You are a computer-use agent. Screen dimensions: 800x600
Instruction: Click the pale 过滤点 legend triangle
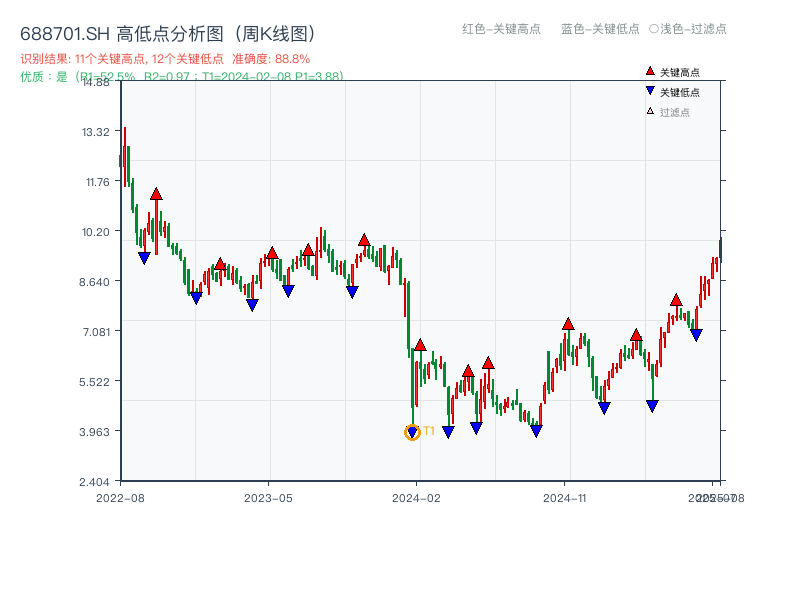[x=650, y=111]
